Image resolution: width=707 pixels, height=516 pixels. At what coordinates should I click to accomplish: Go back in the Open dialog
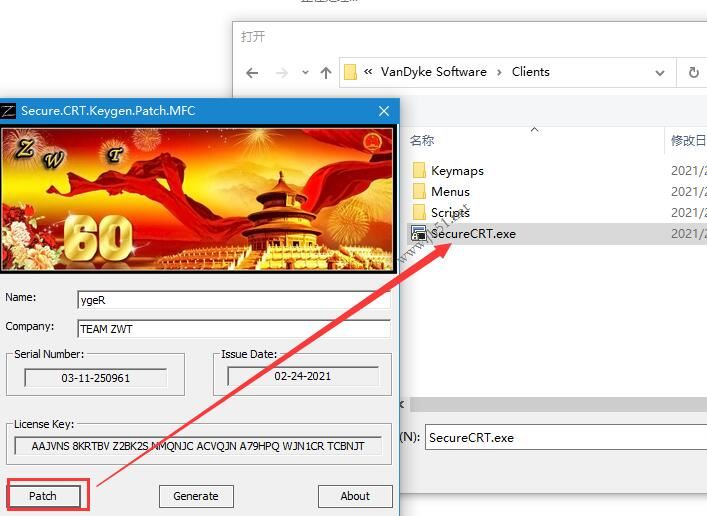pos(252,73)
